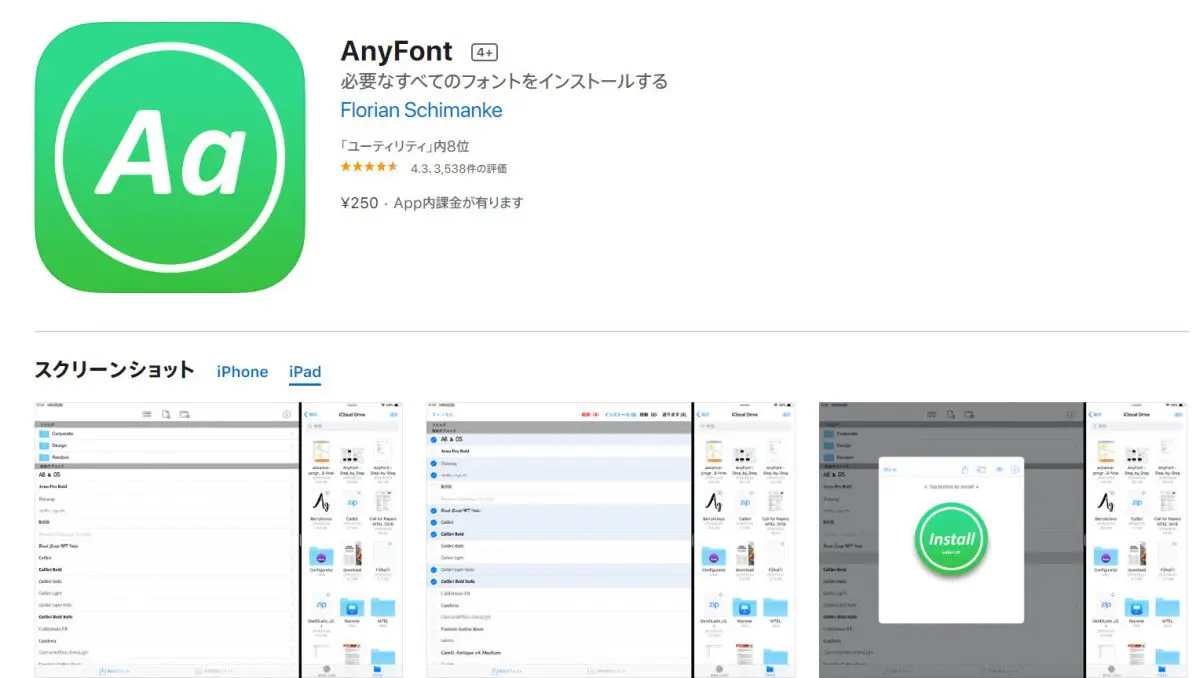Select the iPad screenshots tab
Viewport: 1200px width, 678px height.
coord(305,372)
